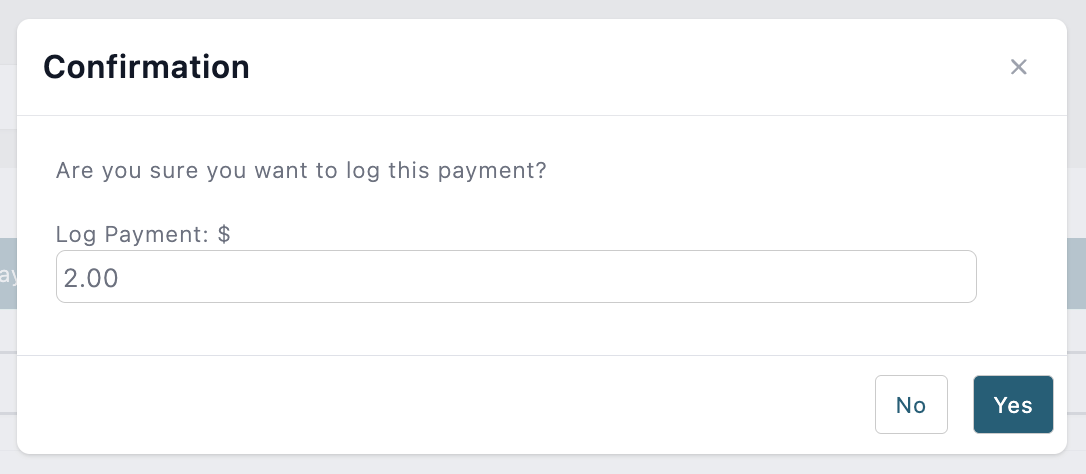Choose the white outlined No button
Screen dimensions: 1086x474
[911, 405]
